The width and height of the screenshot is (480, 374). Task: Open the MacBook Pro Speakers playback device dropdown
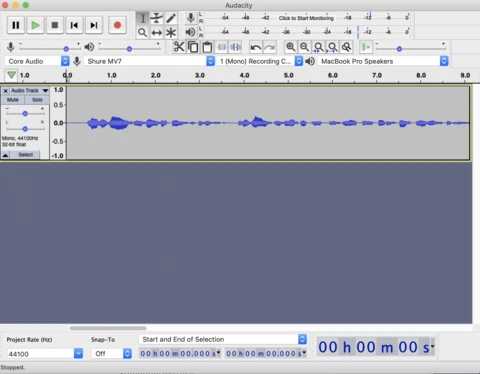tap(383, 61)
